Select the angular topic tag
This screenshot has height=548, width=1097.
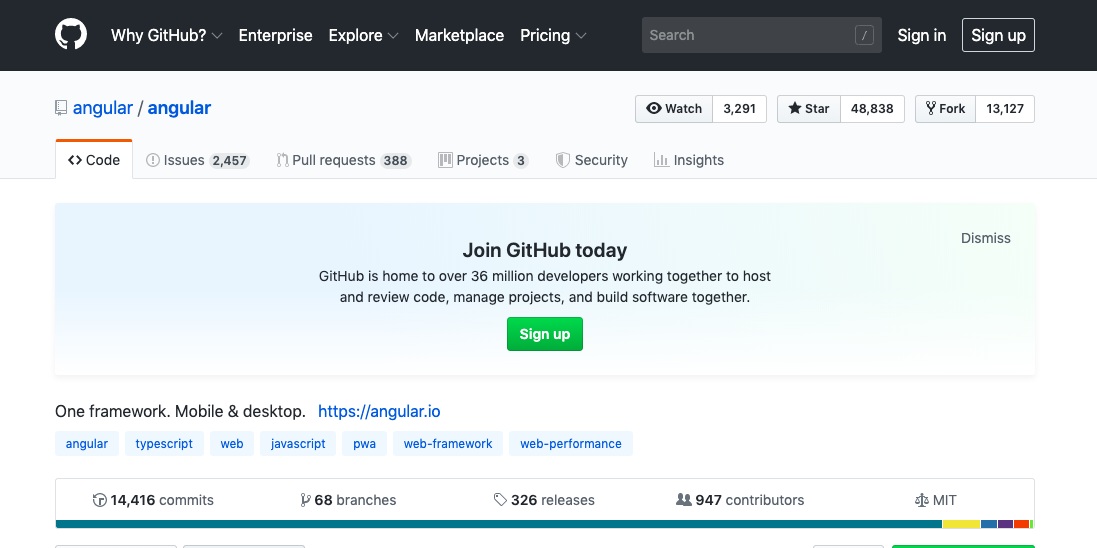pyautogui.click(x=87, y=443)
